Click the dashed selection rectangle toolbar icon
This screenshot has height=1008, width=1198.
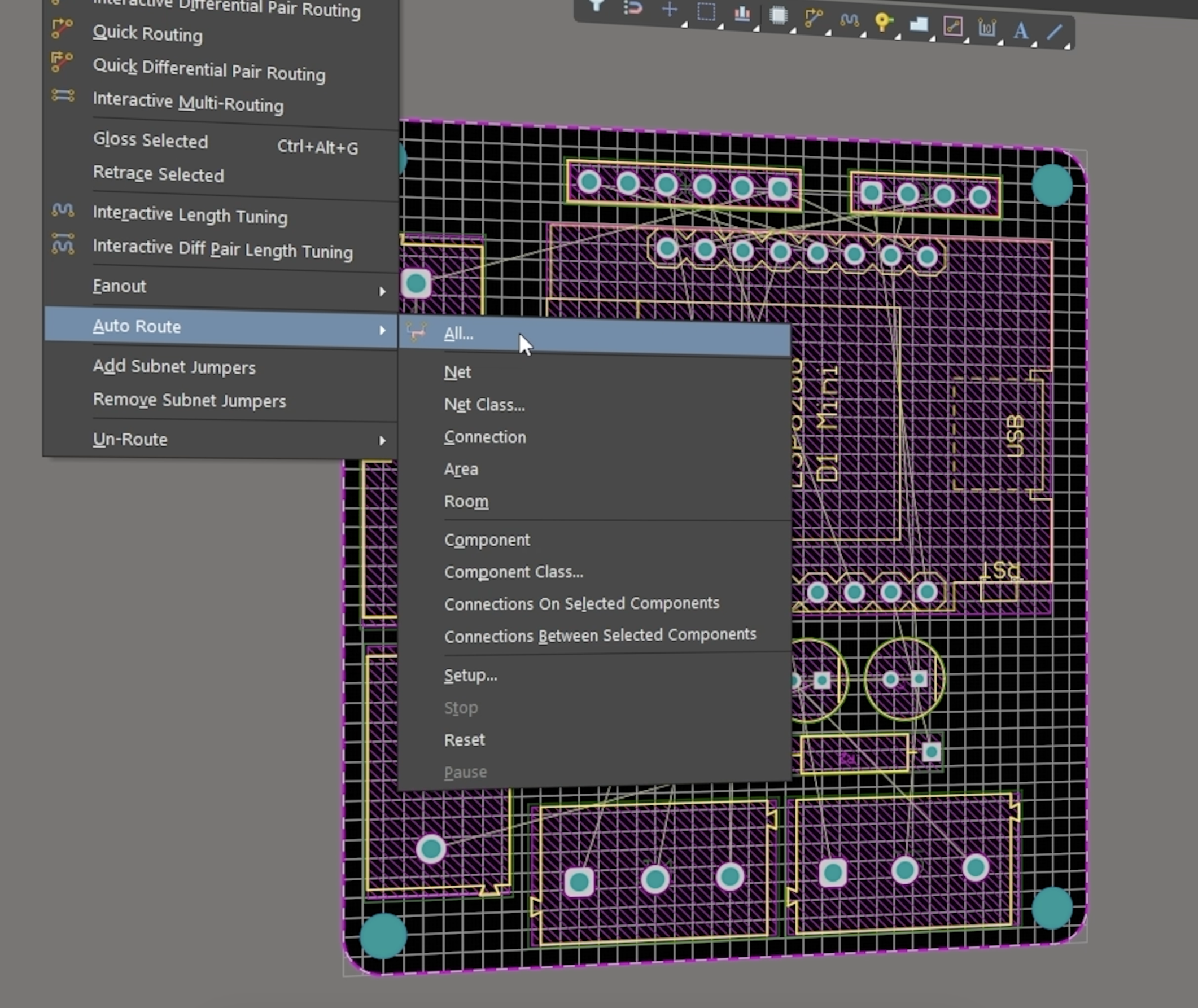(706, 11)
